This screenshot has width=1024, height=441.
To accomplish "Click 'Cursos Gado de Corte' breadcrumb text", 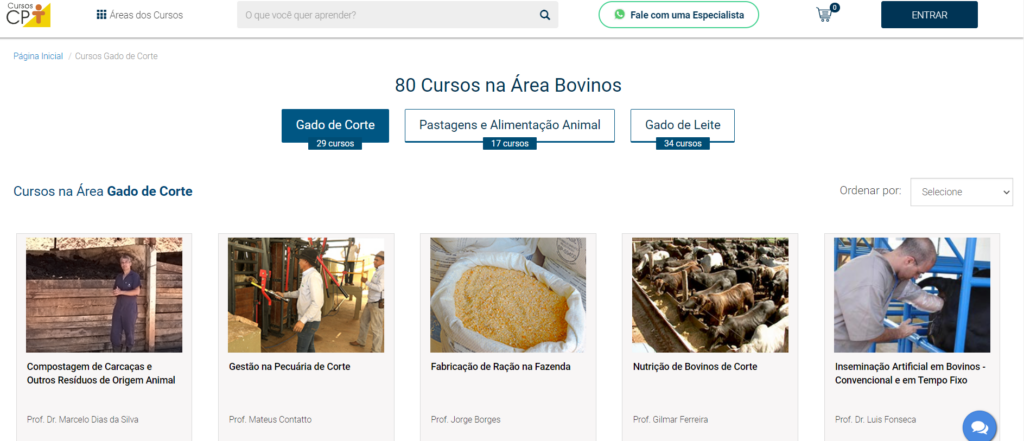I will [116, 56].
